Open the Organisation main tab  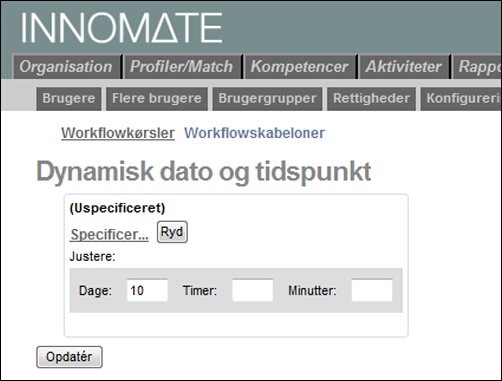[x=66, y=67]
